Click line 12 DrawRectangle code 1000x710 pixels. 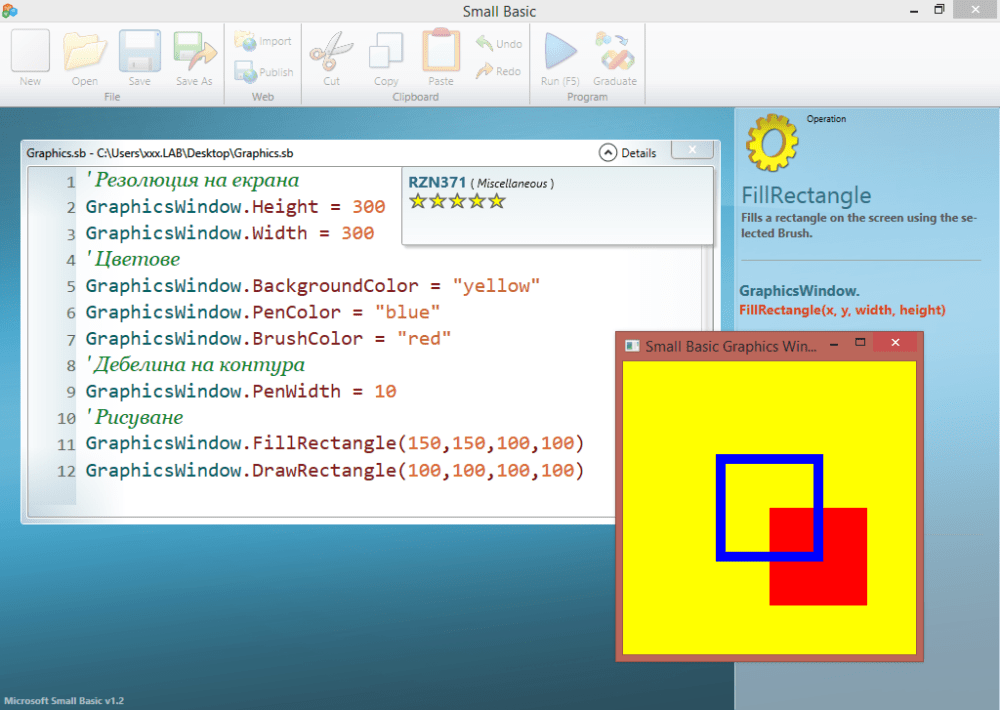[x=335, y=470]
